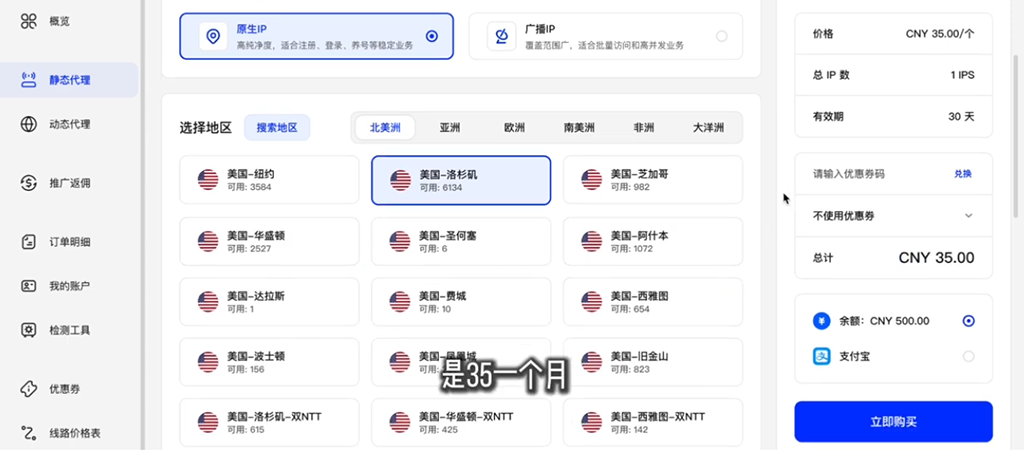Viewport: 1024px width, 457px height.
Task: Click the flag icon for 美国-波士顿
Action: (208, 362)
